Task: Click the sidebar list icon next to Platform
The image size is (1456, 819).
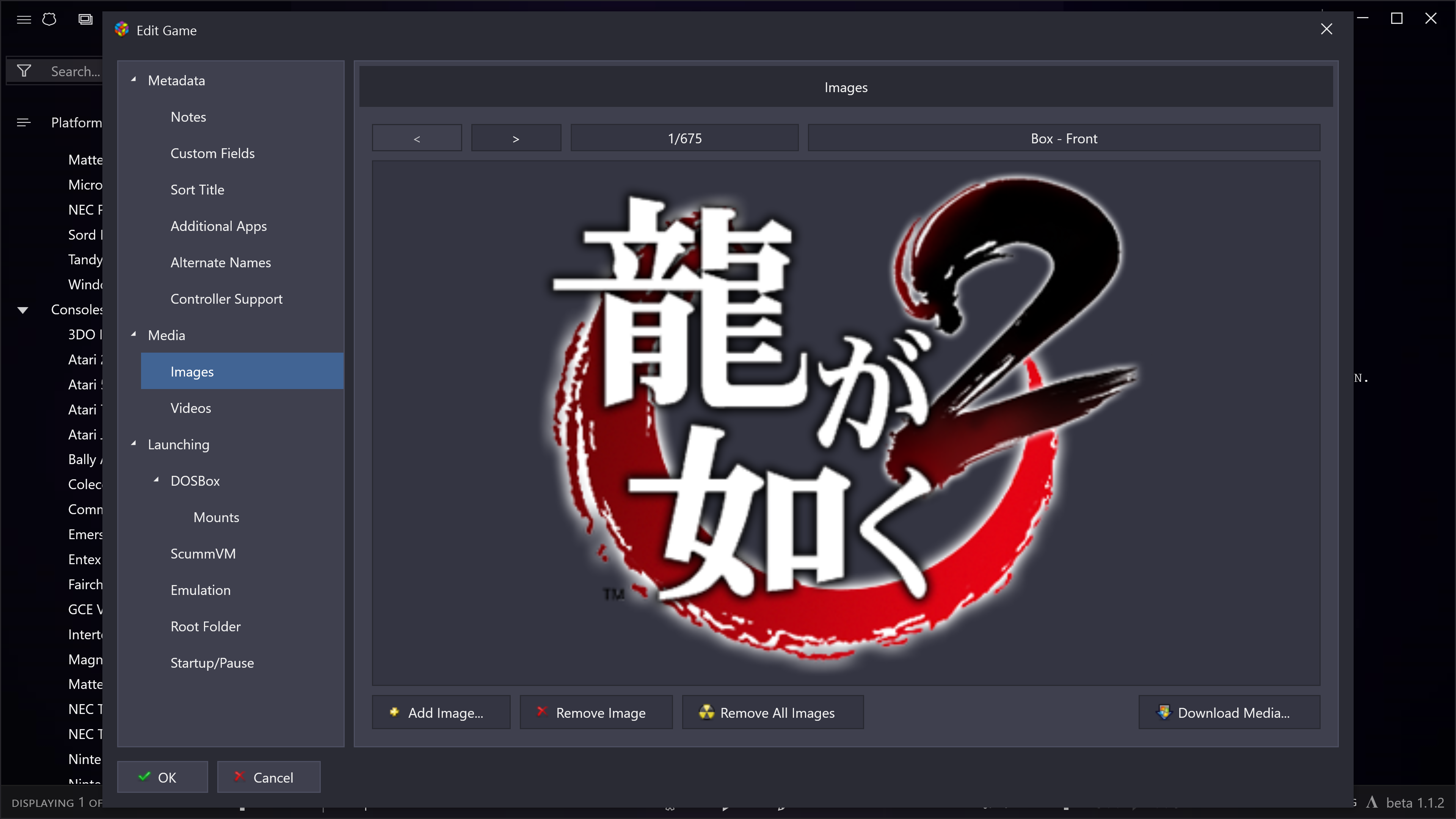Action: coord(24,122)
